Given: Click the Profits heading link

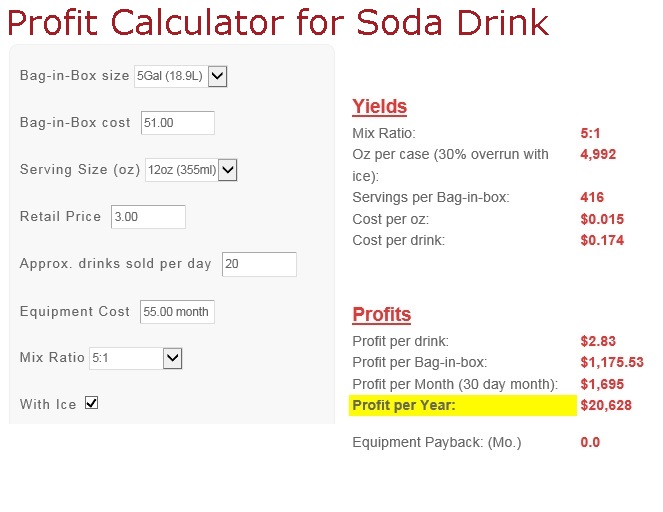Looking at the screenshot, I should point(381,315).
